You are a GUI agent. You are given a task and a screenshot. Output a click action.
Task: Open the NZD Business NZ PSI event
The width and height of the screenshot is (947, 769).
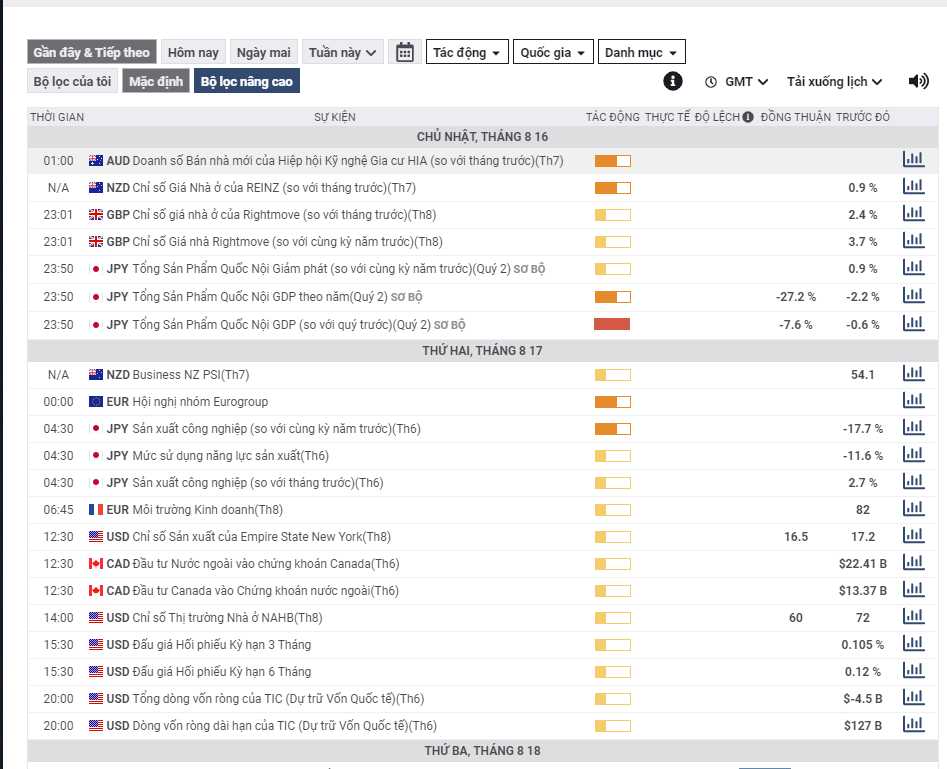click(190, 374)
